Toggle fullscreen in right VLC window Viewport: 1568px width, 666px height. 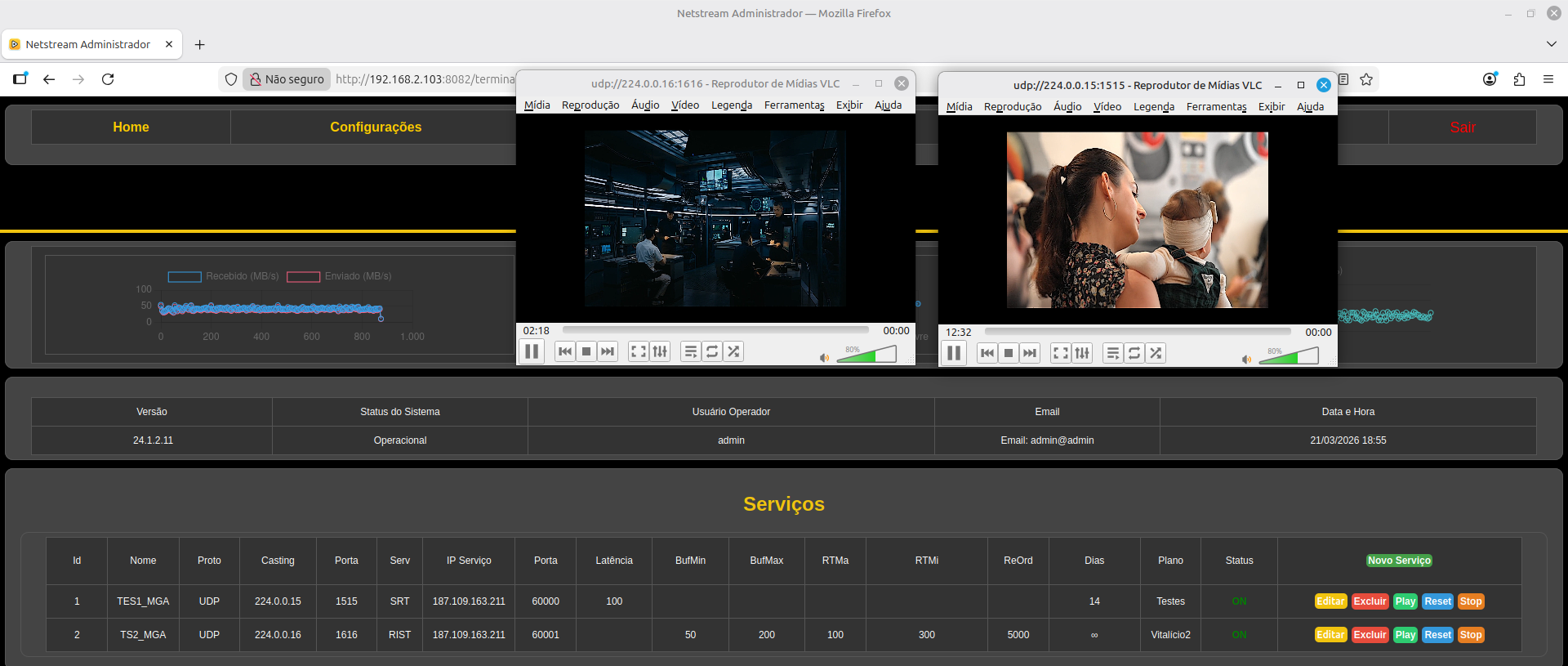point(1061,353)
